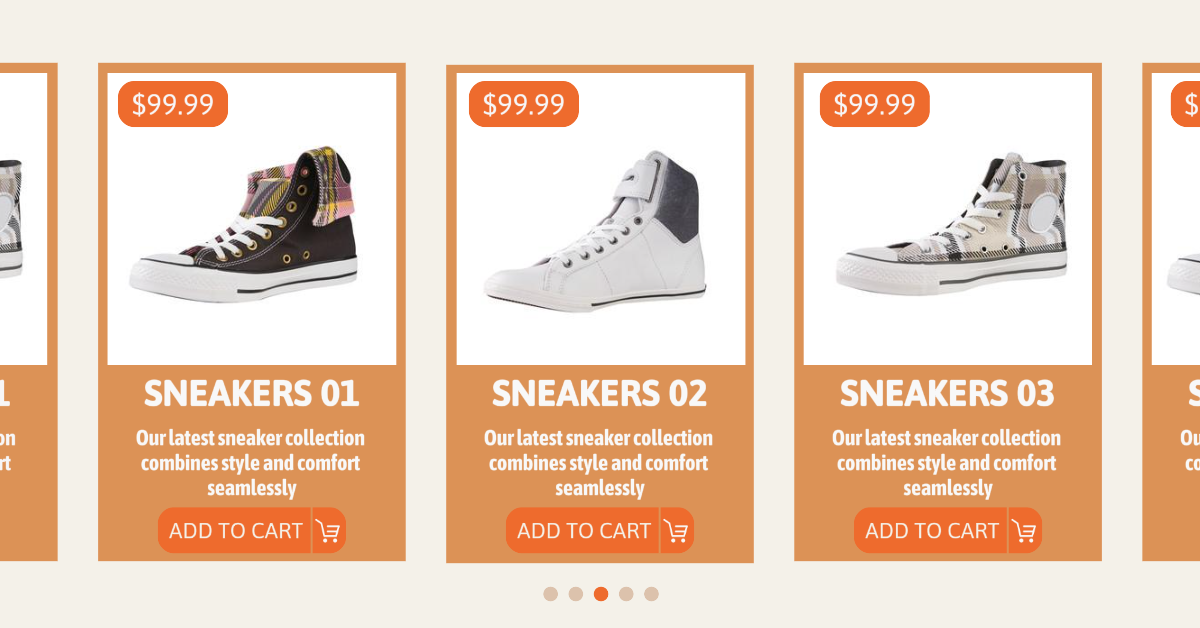Open the beige plaid sneaker image
This screenshot has height=628, width=1200.
948,225
